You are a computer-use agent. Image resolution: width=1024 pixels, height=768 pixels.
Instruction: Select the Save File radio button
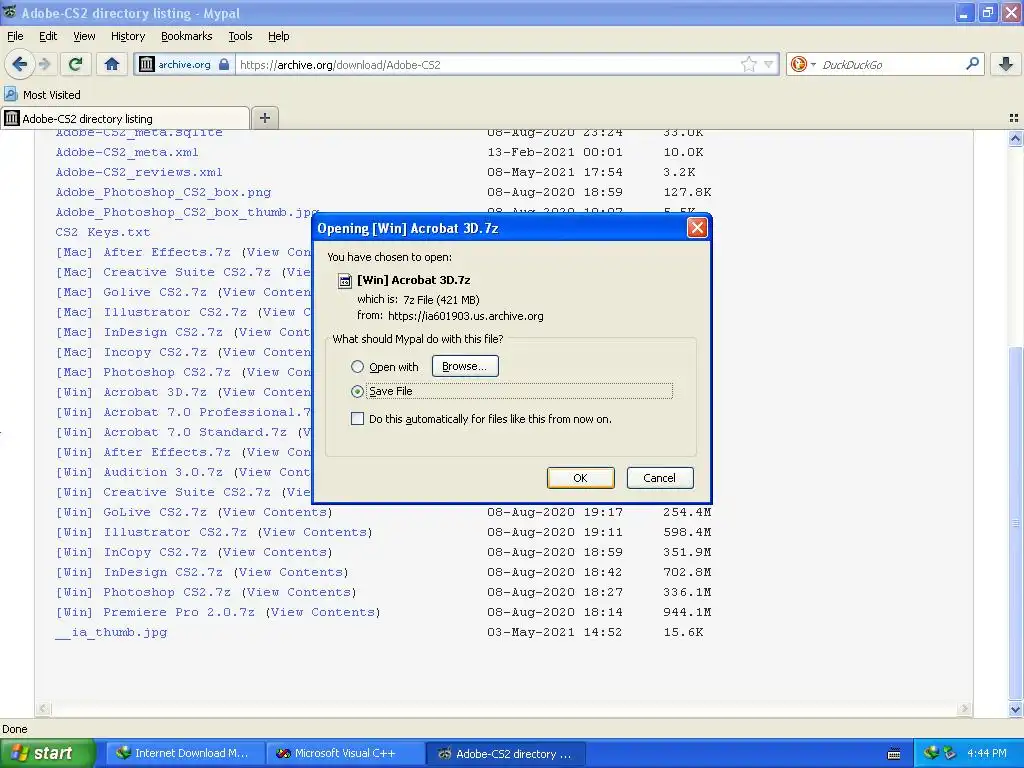click(357, 391)
